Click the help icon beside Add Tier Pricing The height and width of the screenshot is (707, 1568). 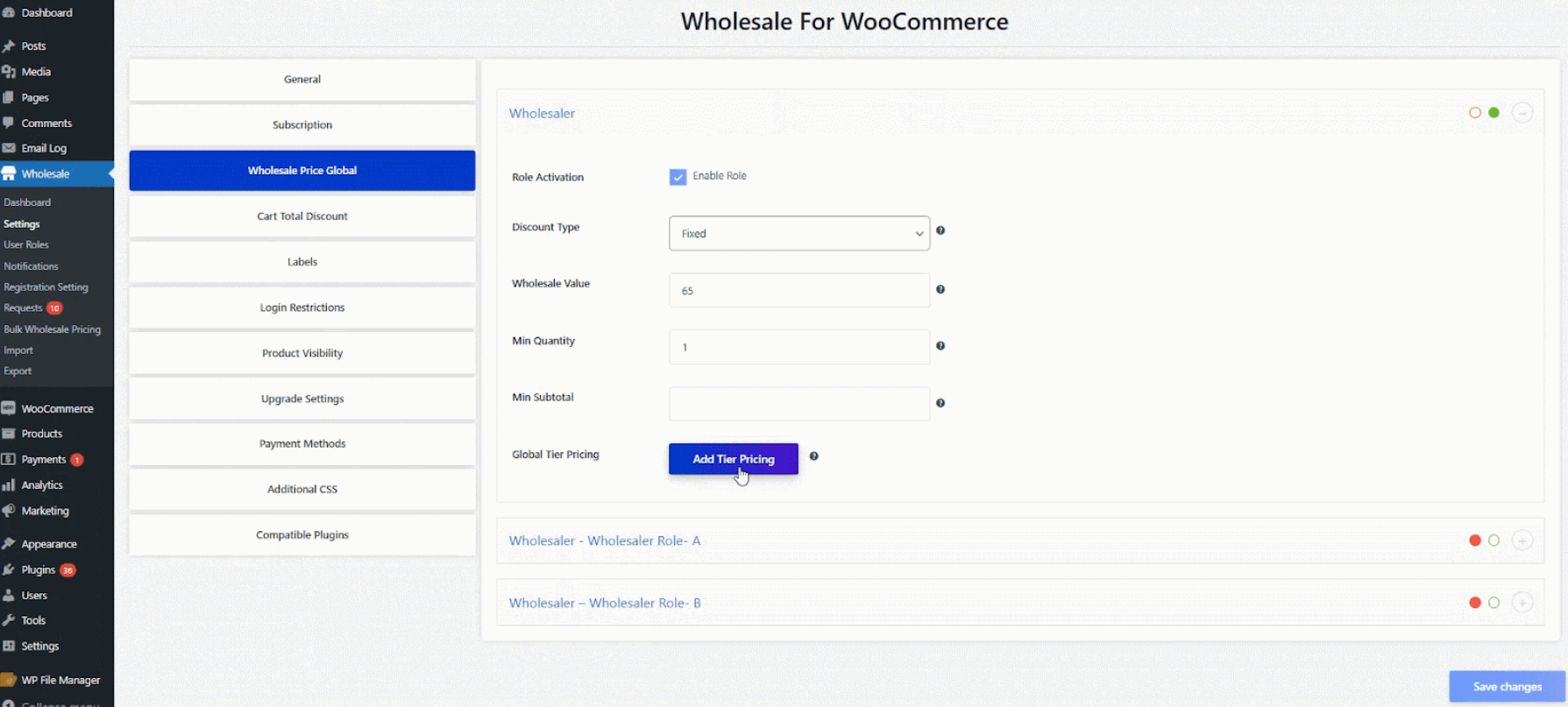pos(813,456)
